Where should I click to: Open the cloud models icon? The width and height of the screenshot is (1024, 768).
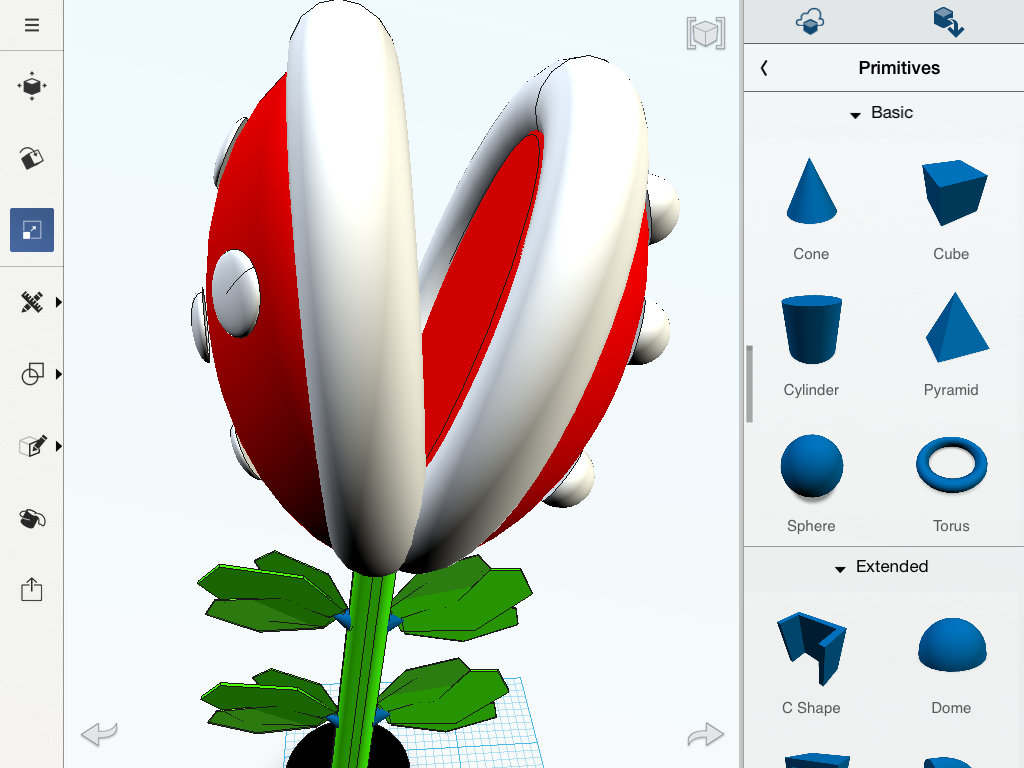click(810, 21)
